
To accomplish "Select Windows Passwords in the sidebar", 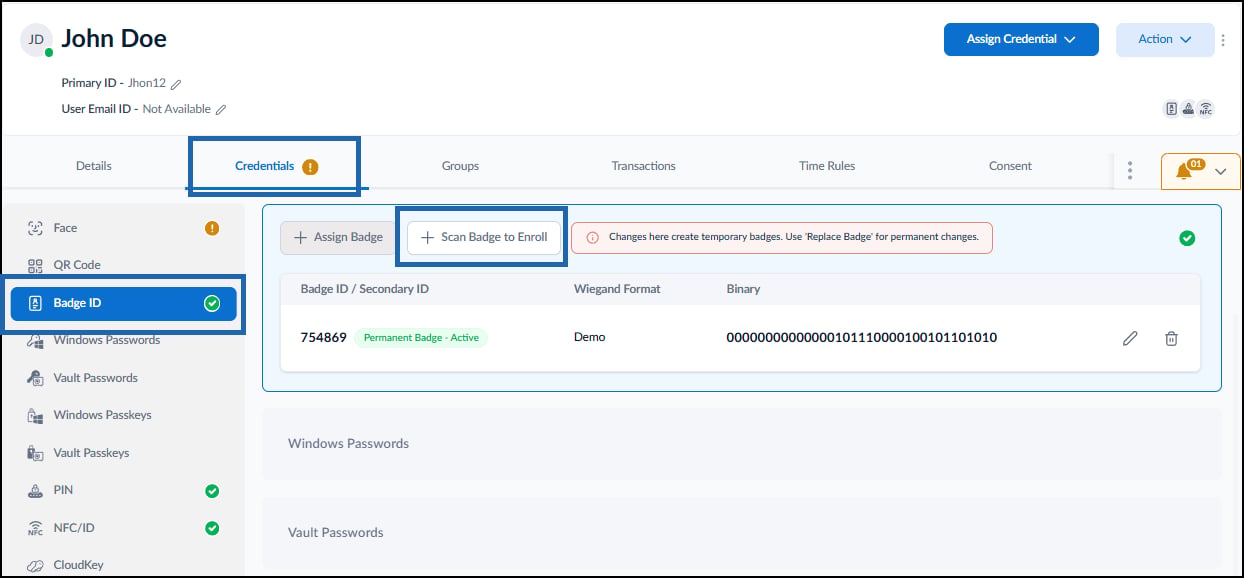I will click(x=123, y=340).
